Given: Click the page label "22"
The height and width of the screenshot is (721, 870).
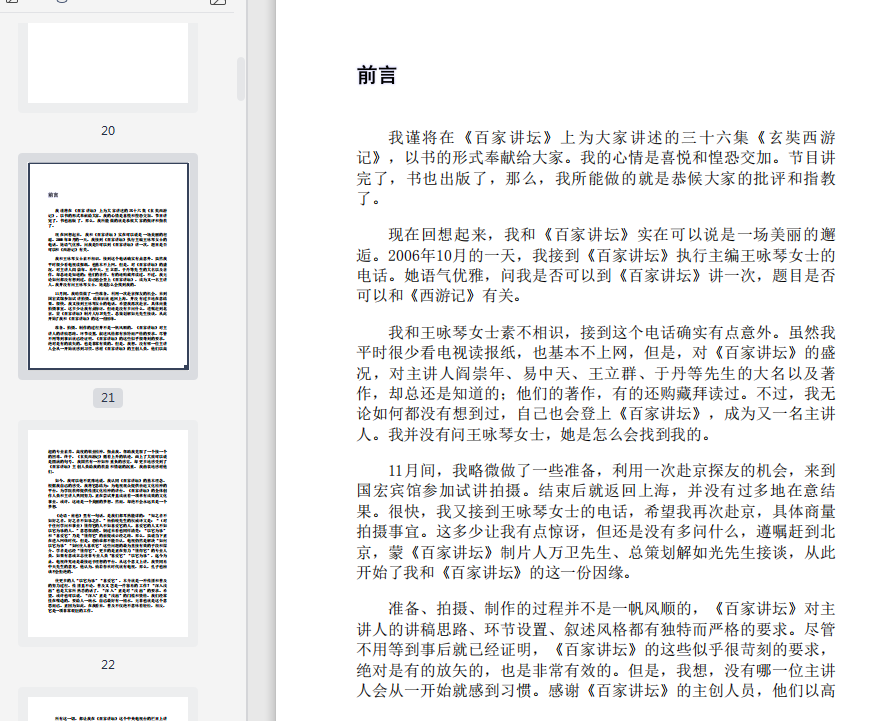Looking at the screenshot, I should [108, 664].
